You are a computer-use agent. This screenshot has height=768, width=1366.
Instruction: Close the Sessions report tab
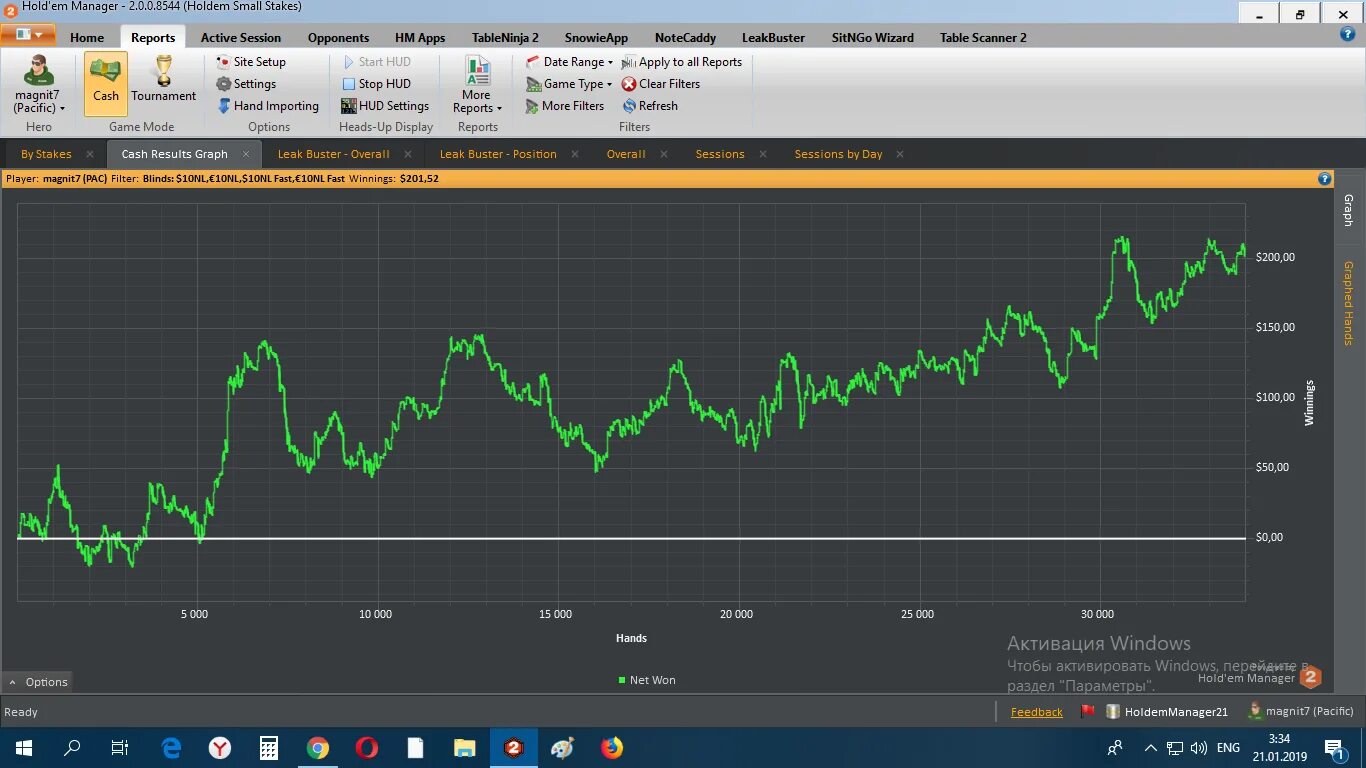(x=763, y=154)
